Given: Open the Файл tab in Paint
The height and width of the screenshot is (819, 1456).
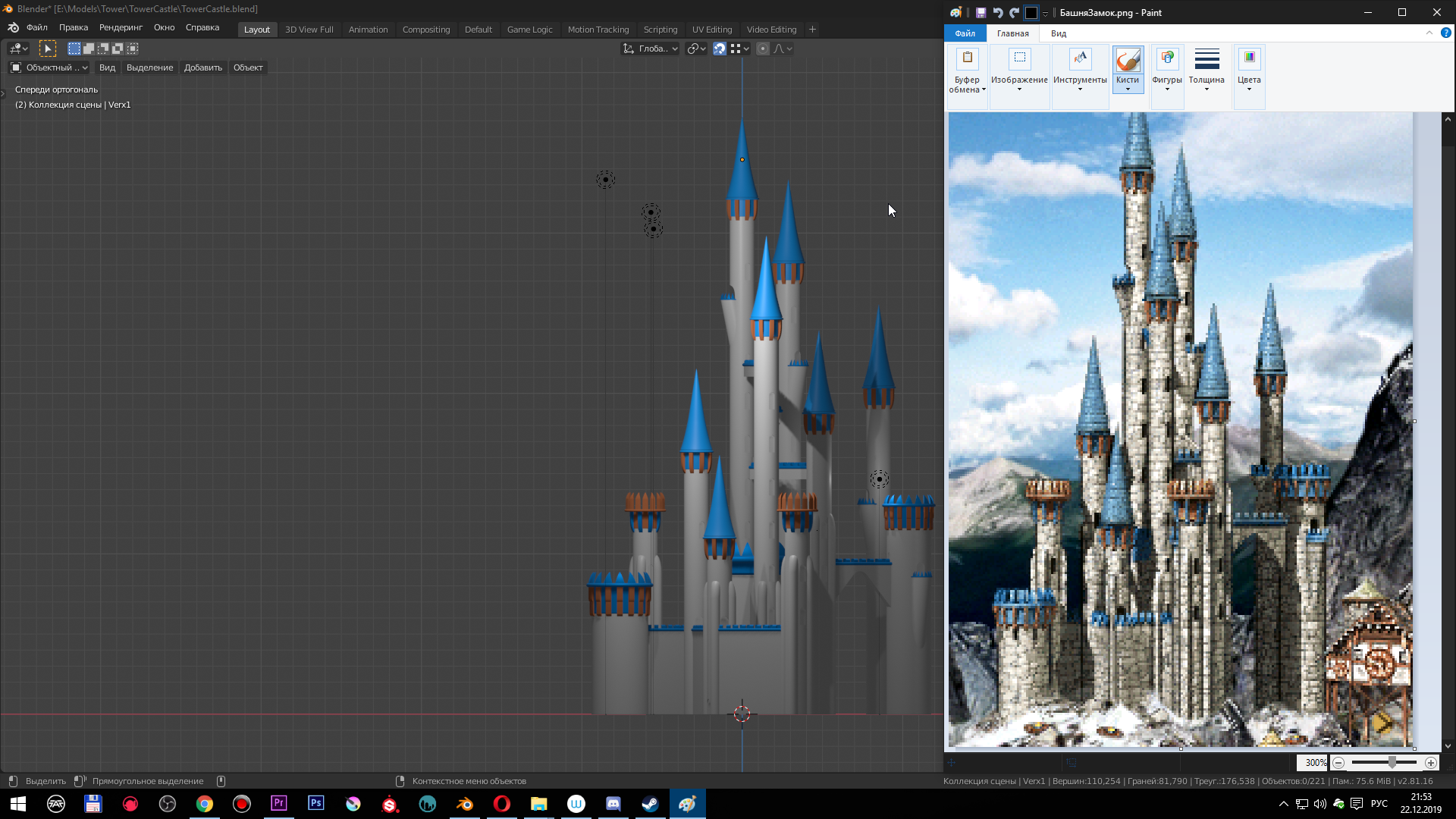Looking at the screenshot, I should (x=965, y=33).
